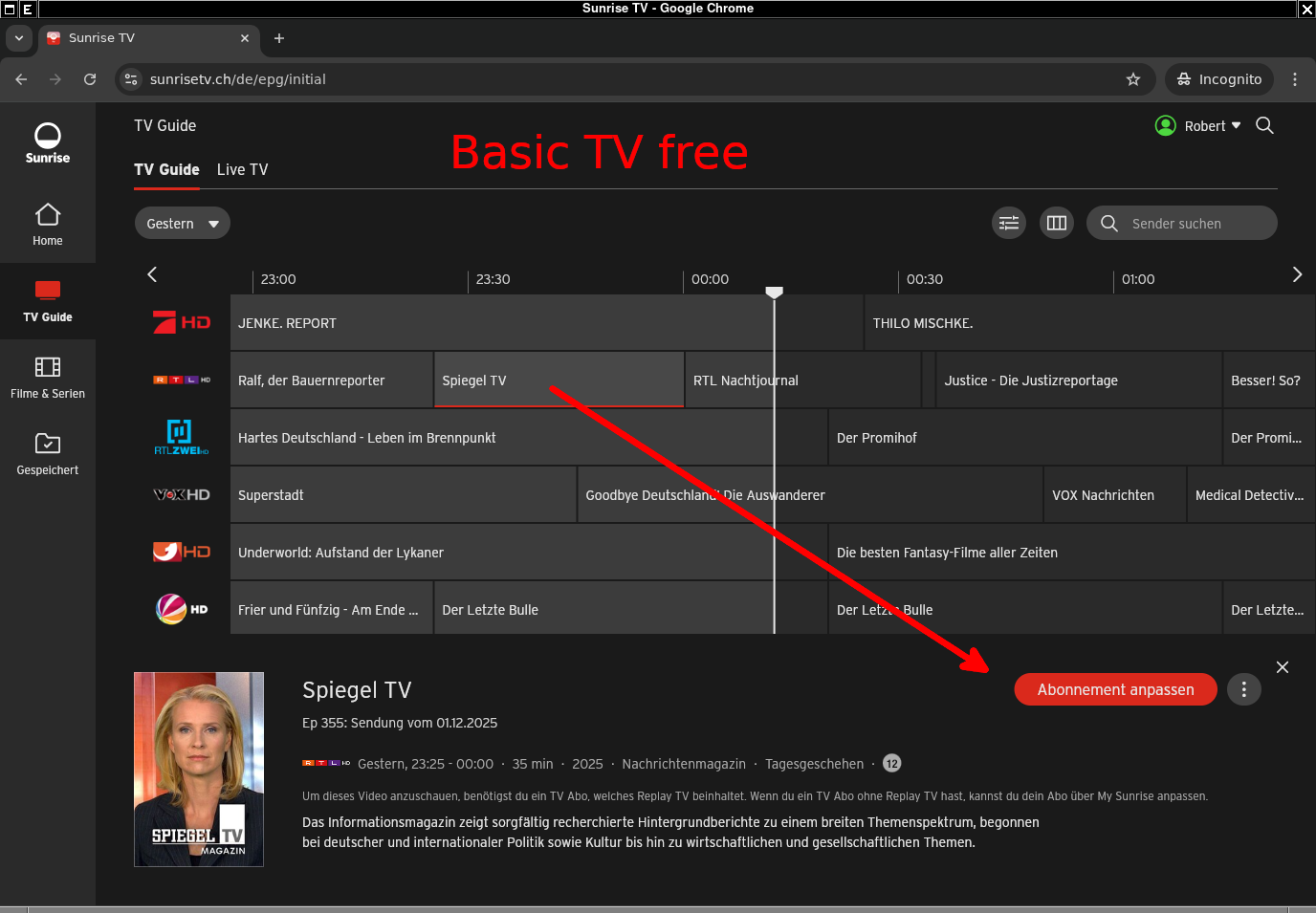Open Filme & Serien section

[48, 378]
